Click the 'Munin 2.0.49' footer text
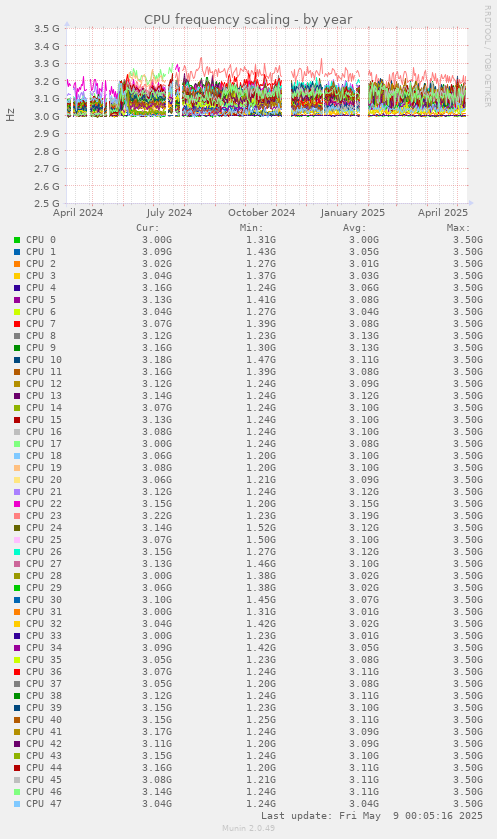Viewport: 497px width, 839px height. (249, 828)
